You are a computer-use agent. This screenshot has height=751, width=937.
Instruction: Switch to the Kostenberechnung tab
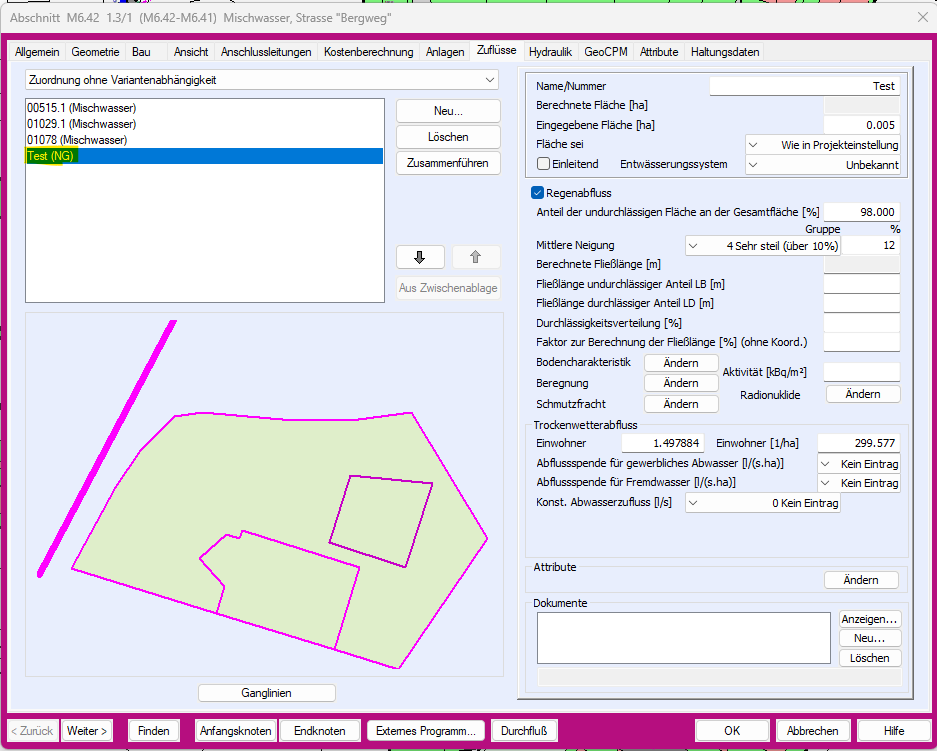(368, 52)
